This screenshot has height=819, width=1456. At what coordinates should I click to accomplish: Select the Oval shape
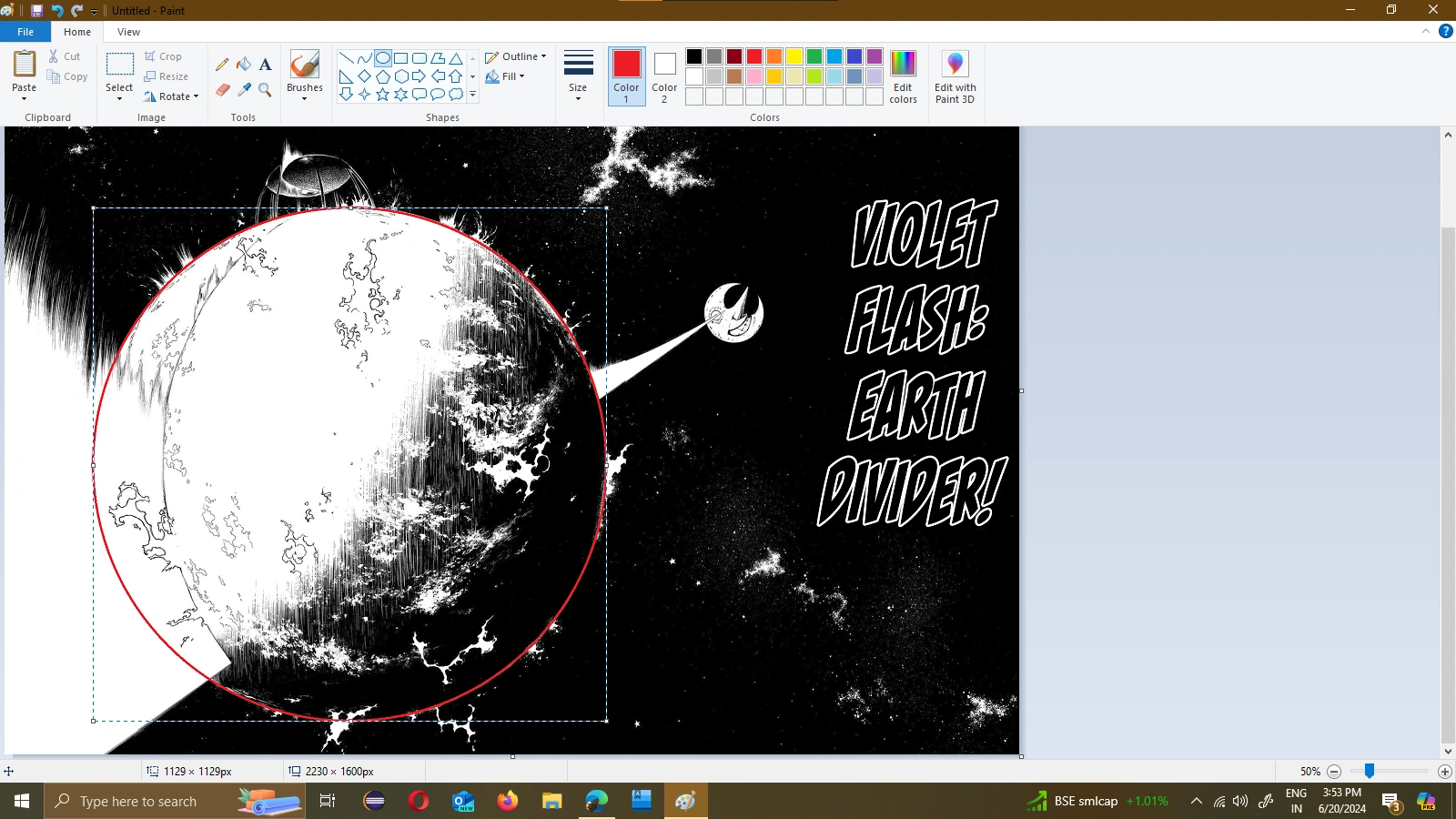(x=383, y=58)
